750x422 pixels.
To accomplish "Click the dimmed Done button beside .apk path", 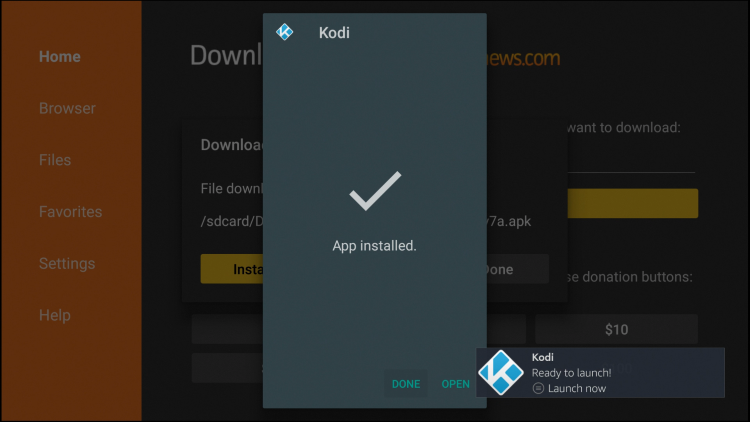I will tap(518, 269).
